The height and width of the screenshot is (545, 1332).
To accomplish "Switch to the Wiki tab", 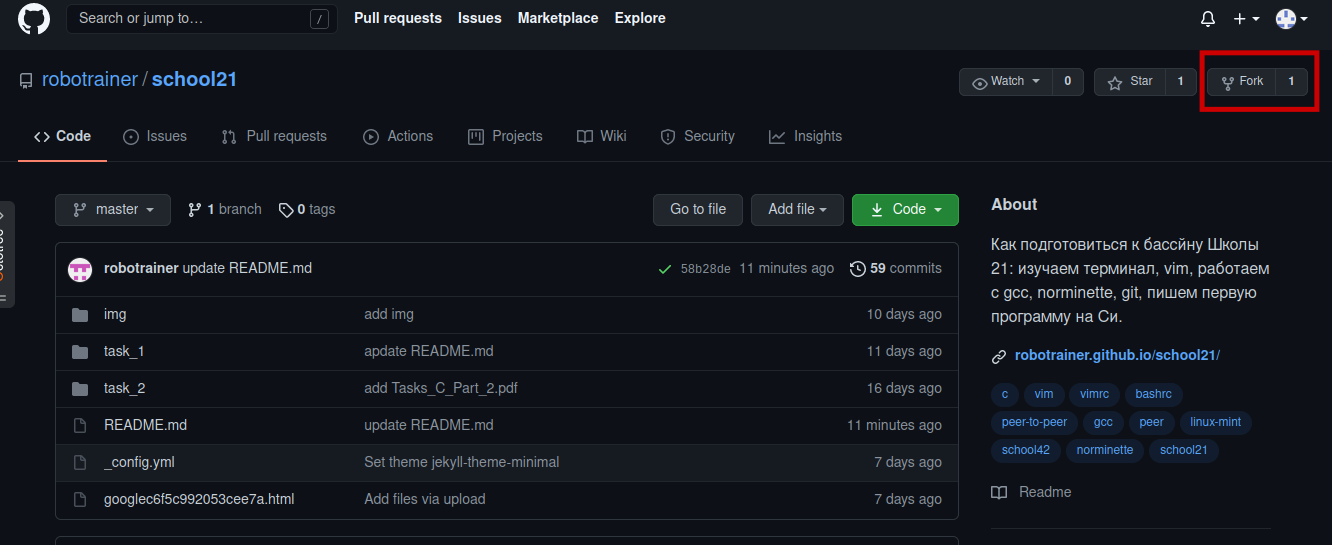I will tap(602, 136).
